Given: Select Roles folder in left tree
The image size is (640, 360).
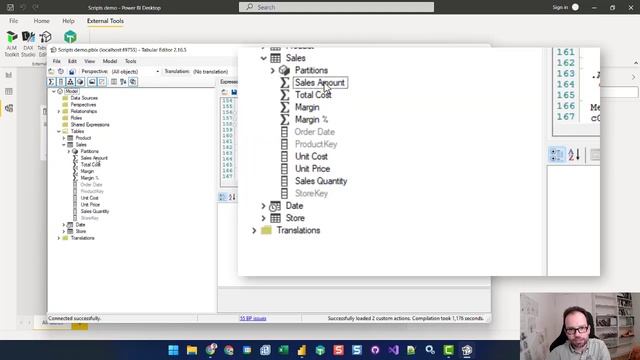Looking at the screenshot, I should pos(76,118).
